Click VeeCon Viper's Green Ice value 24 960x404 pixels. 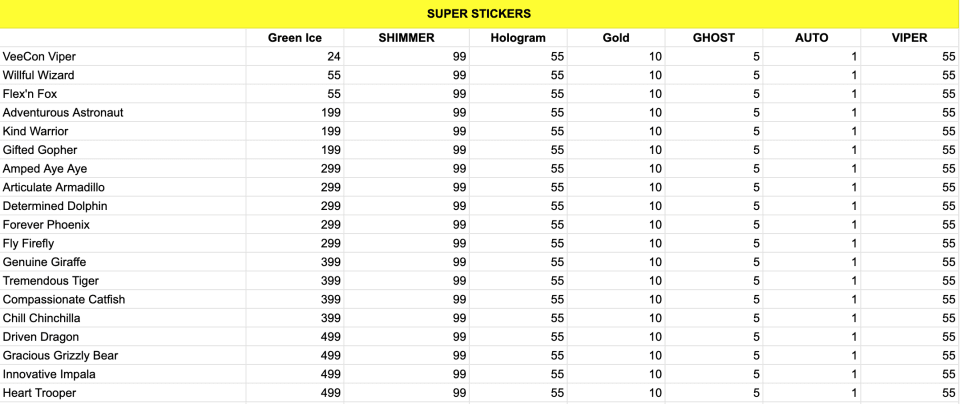pos(295,57)
